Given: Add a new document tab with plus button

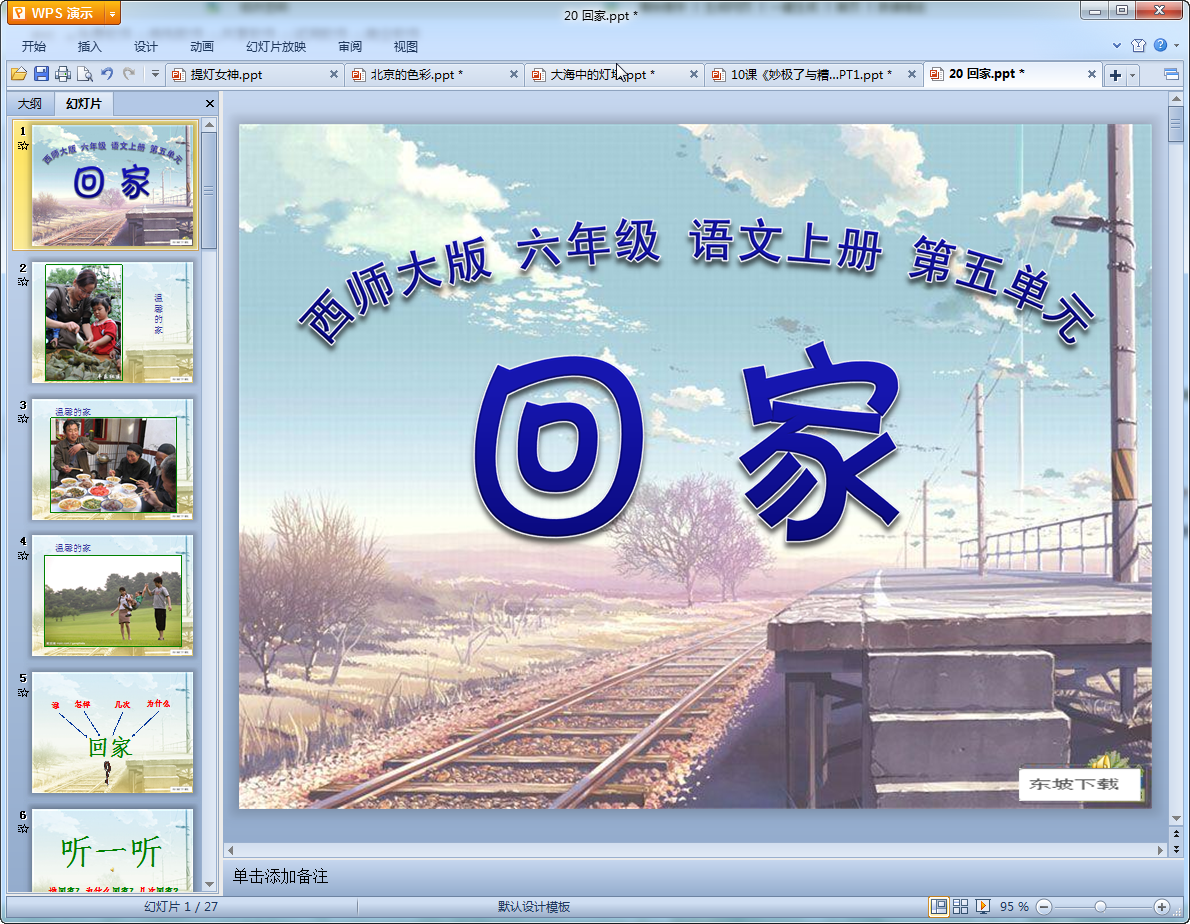Looking at the screenshot, I should (x=1115, y=74).
